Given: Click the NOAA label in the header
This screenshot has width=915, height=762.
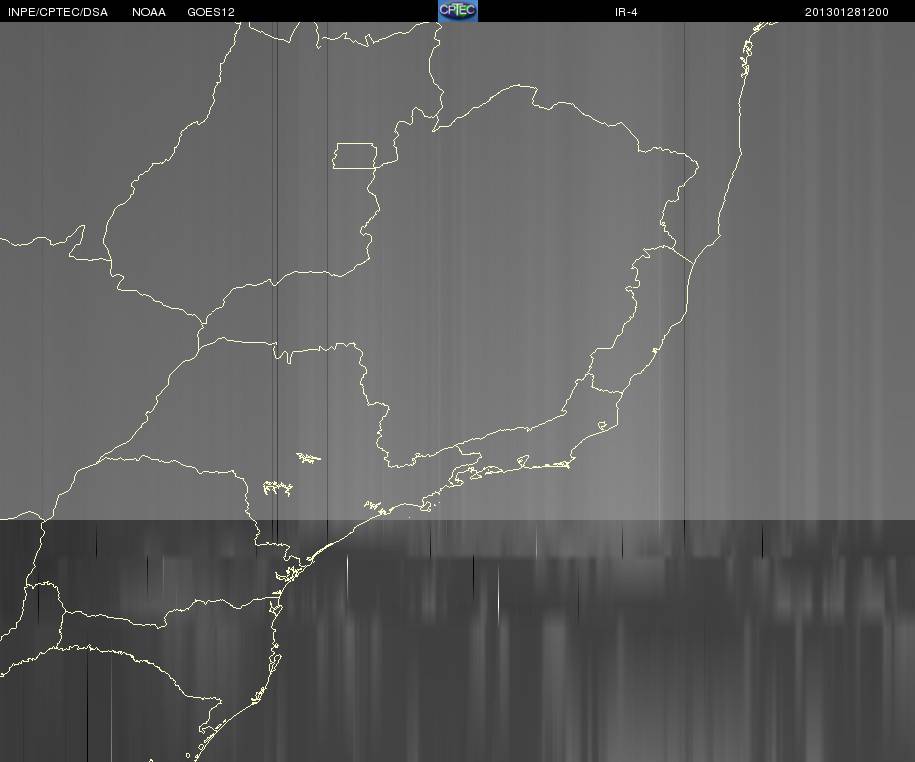Looking at the screenshot, I should 149,12.
